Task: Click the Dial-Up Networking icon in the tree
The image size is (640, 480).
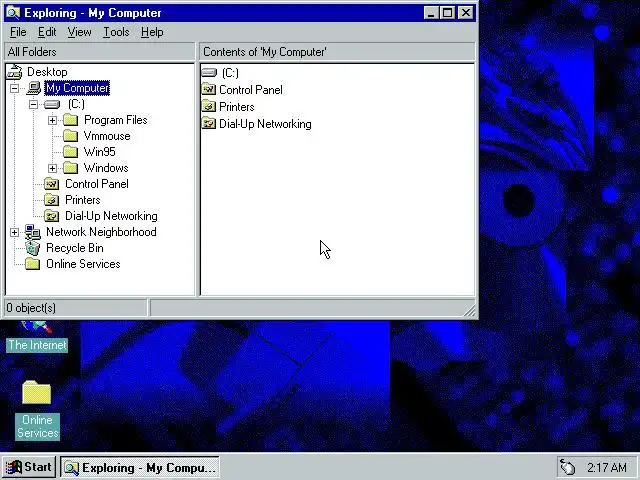Action: [x=51, y=216]
